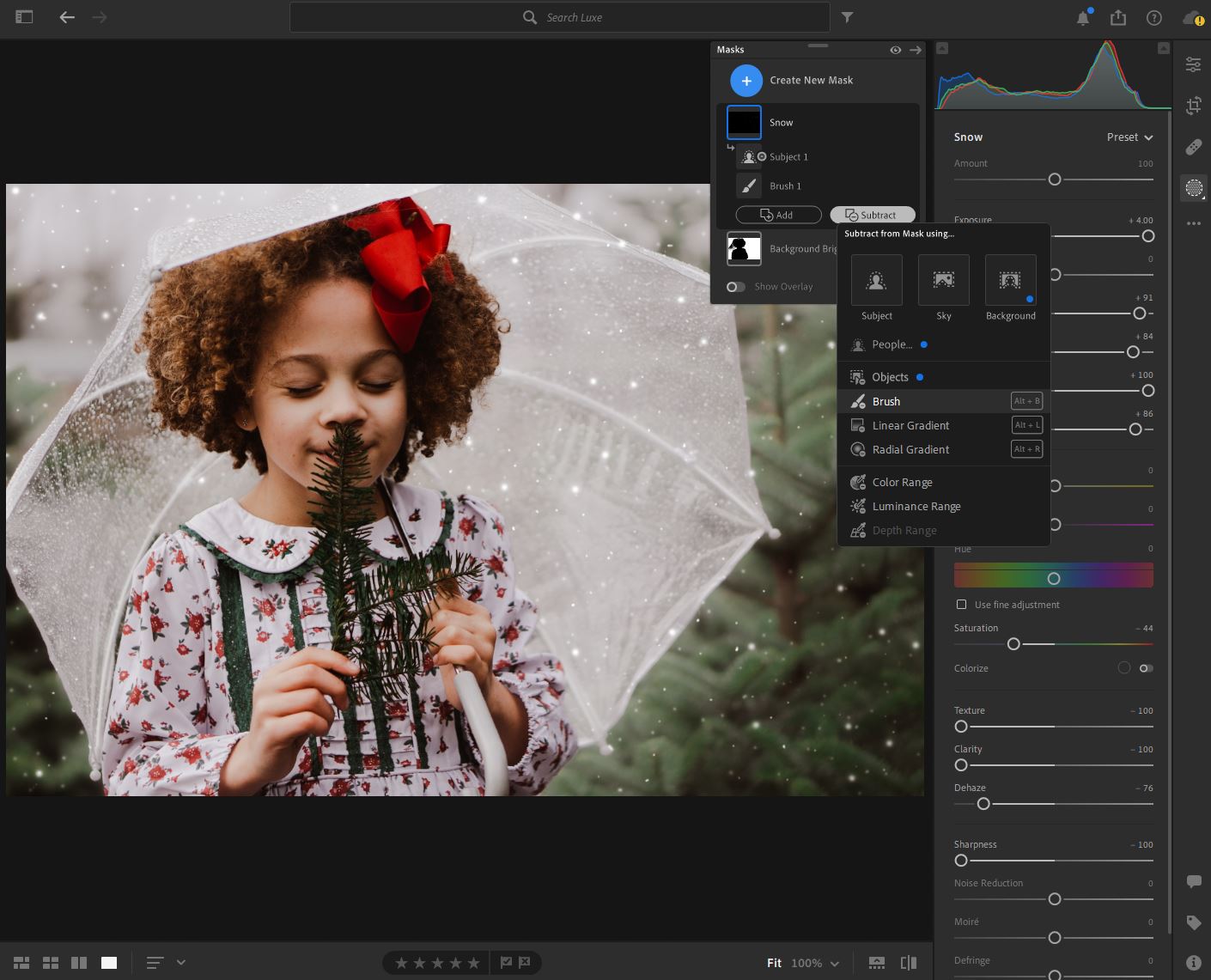Toggle the Show Overlay switch

coord(736,287)
